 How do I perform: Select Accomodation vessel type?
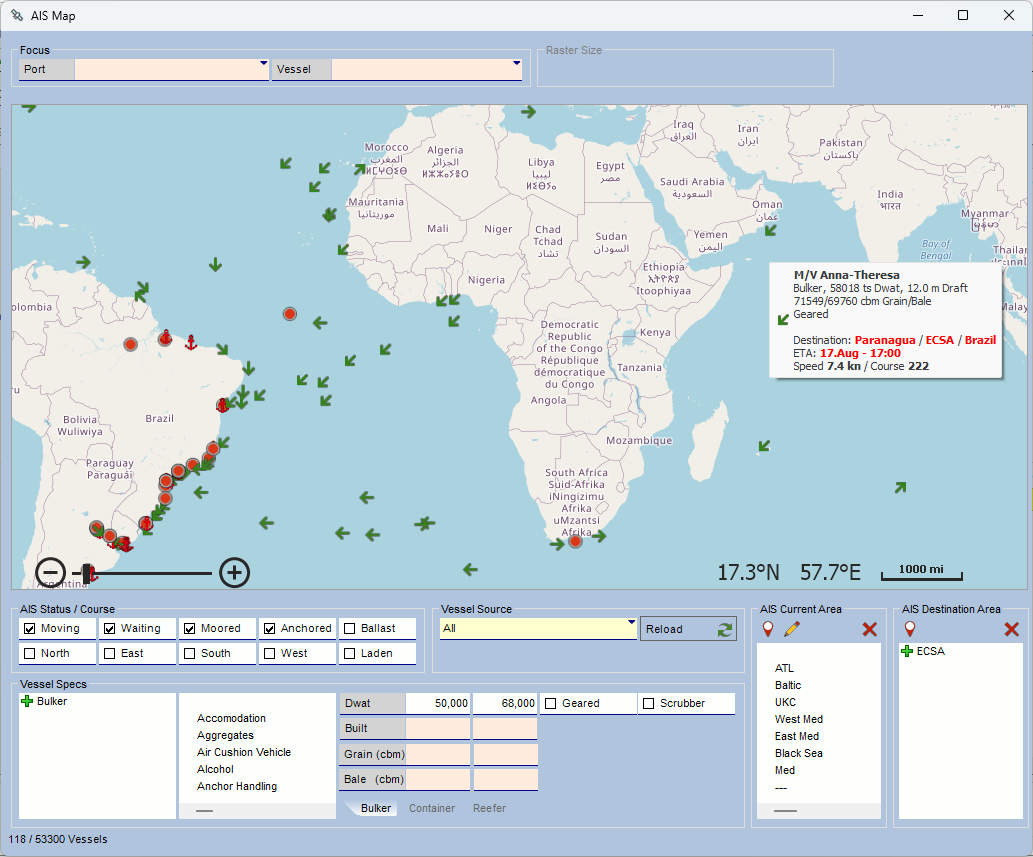point(231,718)
